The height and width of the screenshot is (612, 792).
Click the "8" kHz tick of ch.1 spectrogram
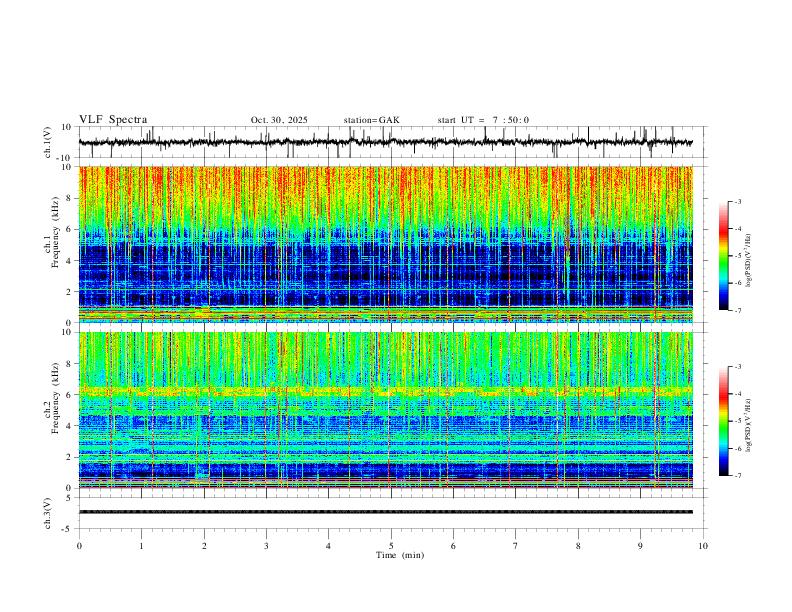pos(70,198)
